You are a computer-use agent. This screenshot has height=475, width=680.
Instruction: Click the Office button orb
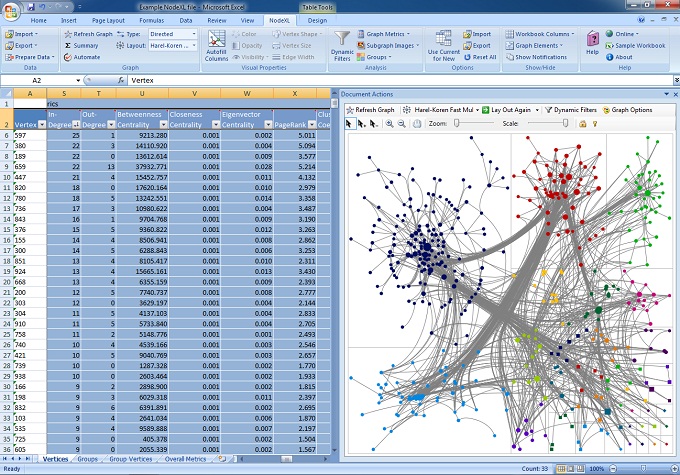point(11,11)
